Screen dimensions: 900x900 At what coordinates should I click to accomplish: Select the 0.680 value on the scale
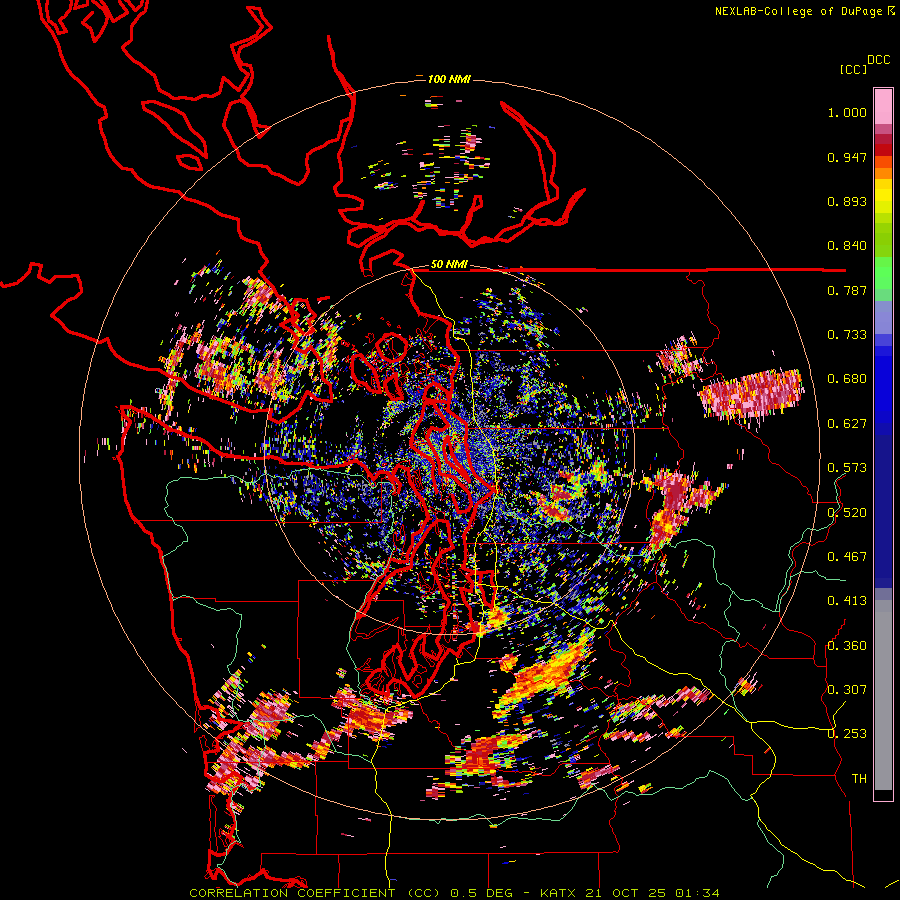[x=847, y=379]
